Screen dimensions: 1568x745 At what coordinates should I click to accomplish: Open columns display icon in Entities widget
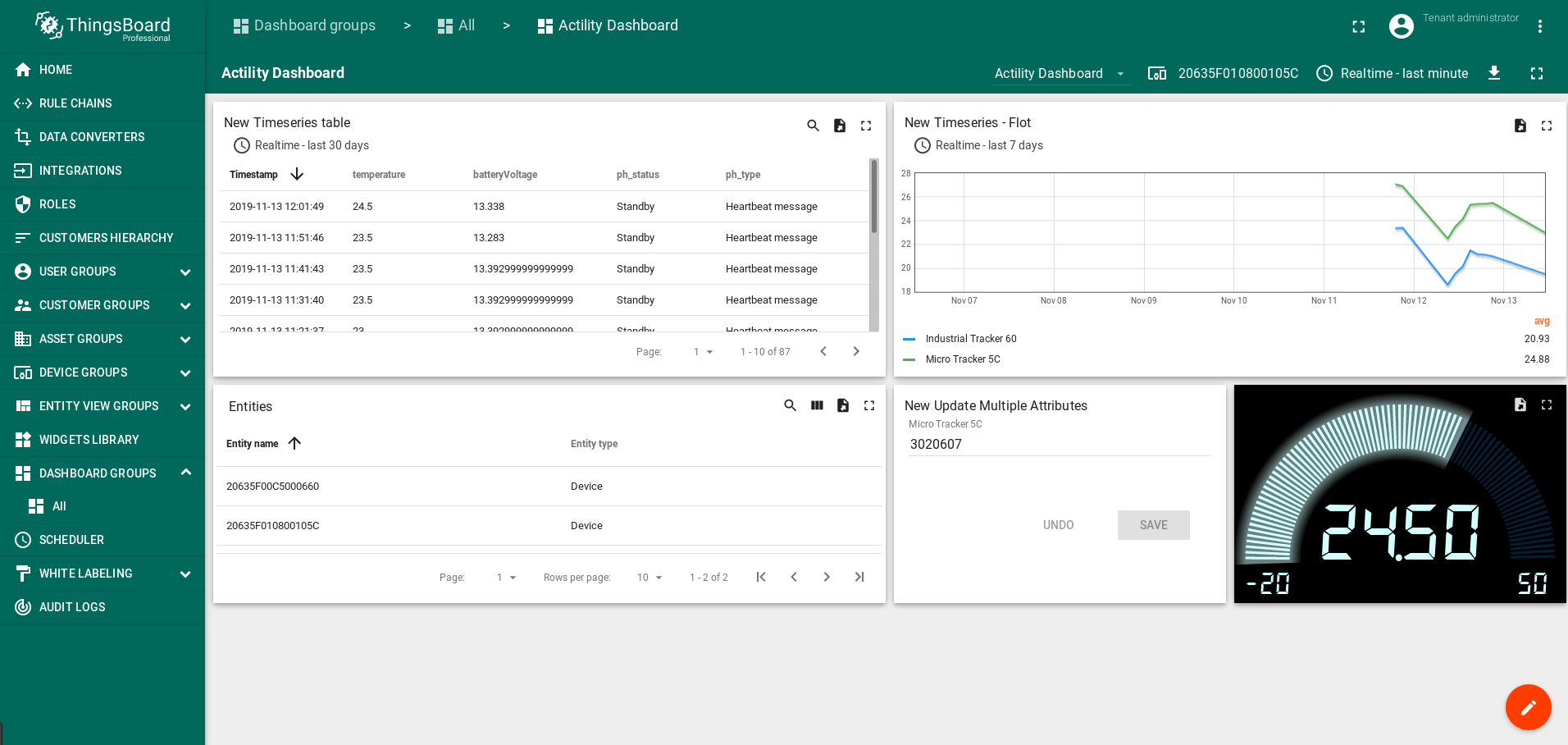pyautogui.click(x=817, y=405)
